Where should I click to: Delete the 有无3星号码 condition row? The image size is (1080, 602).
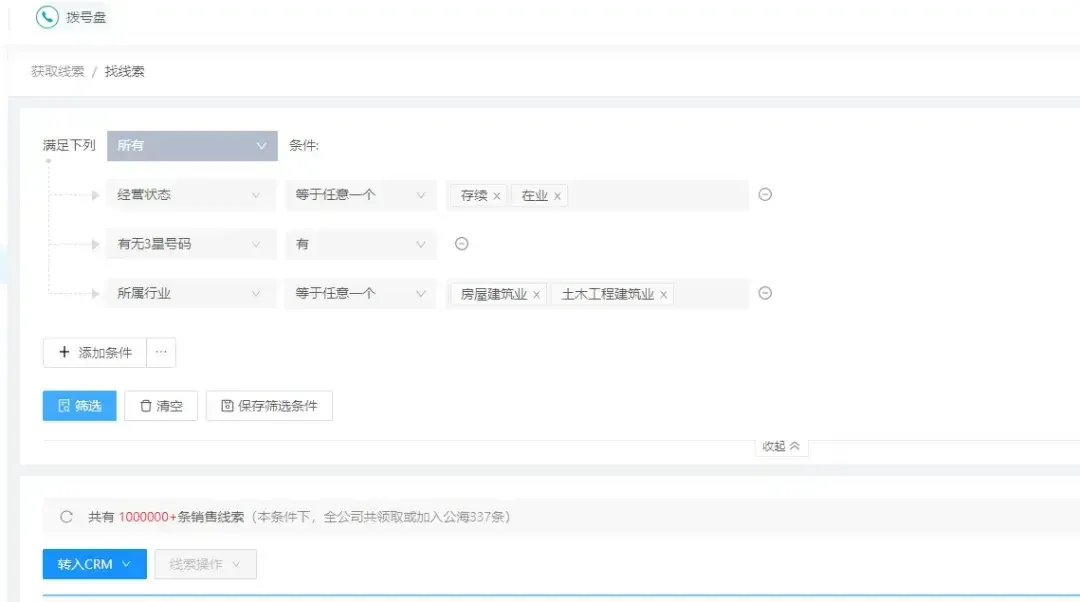tap(461, 244)
